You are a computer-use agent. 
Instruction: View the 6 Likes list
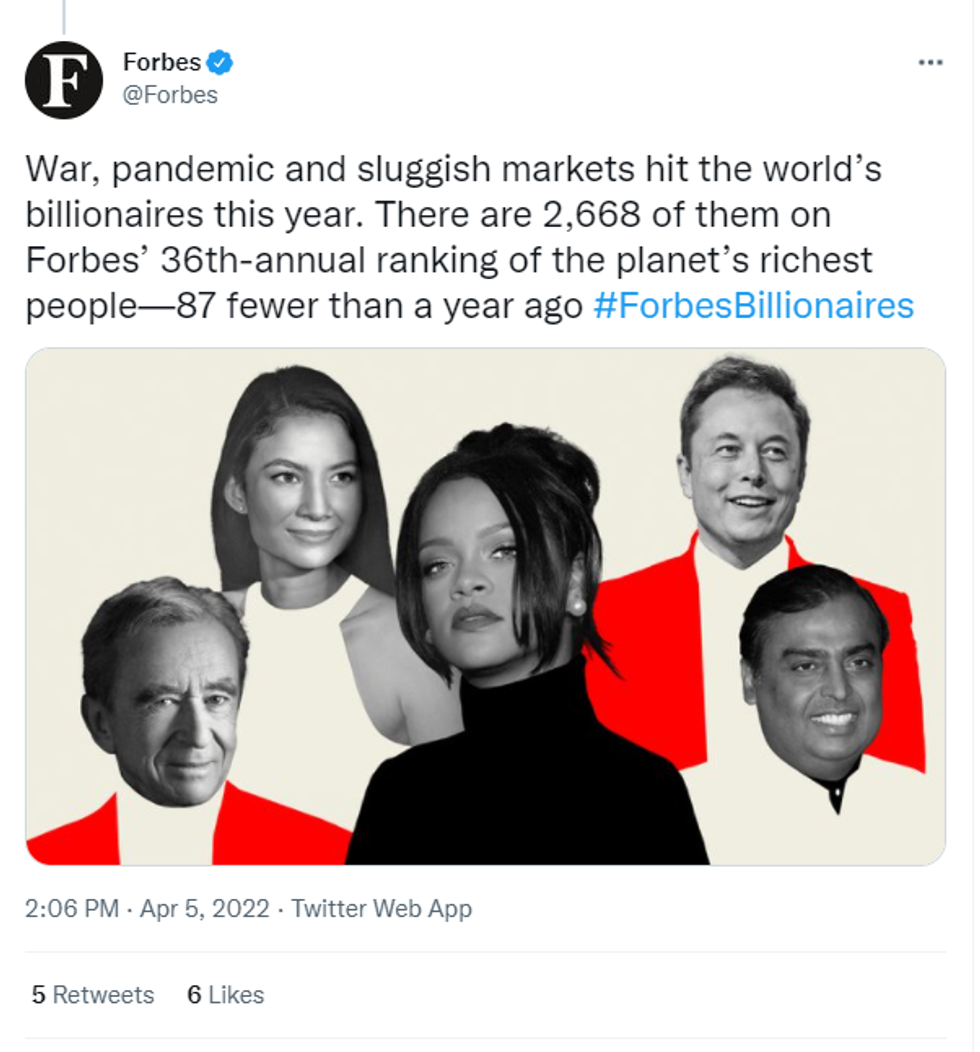226,995
